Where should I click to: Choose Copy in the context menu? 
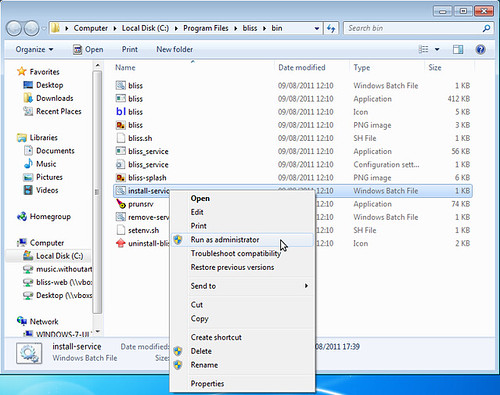[242, 319]
